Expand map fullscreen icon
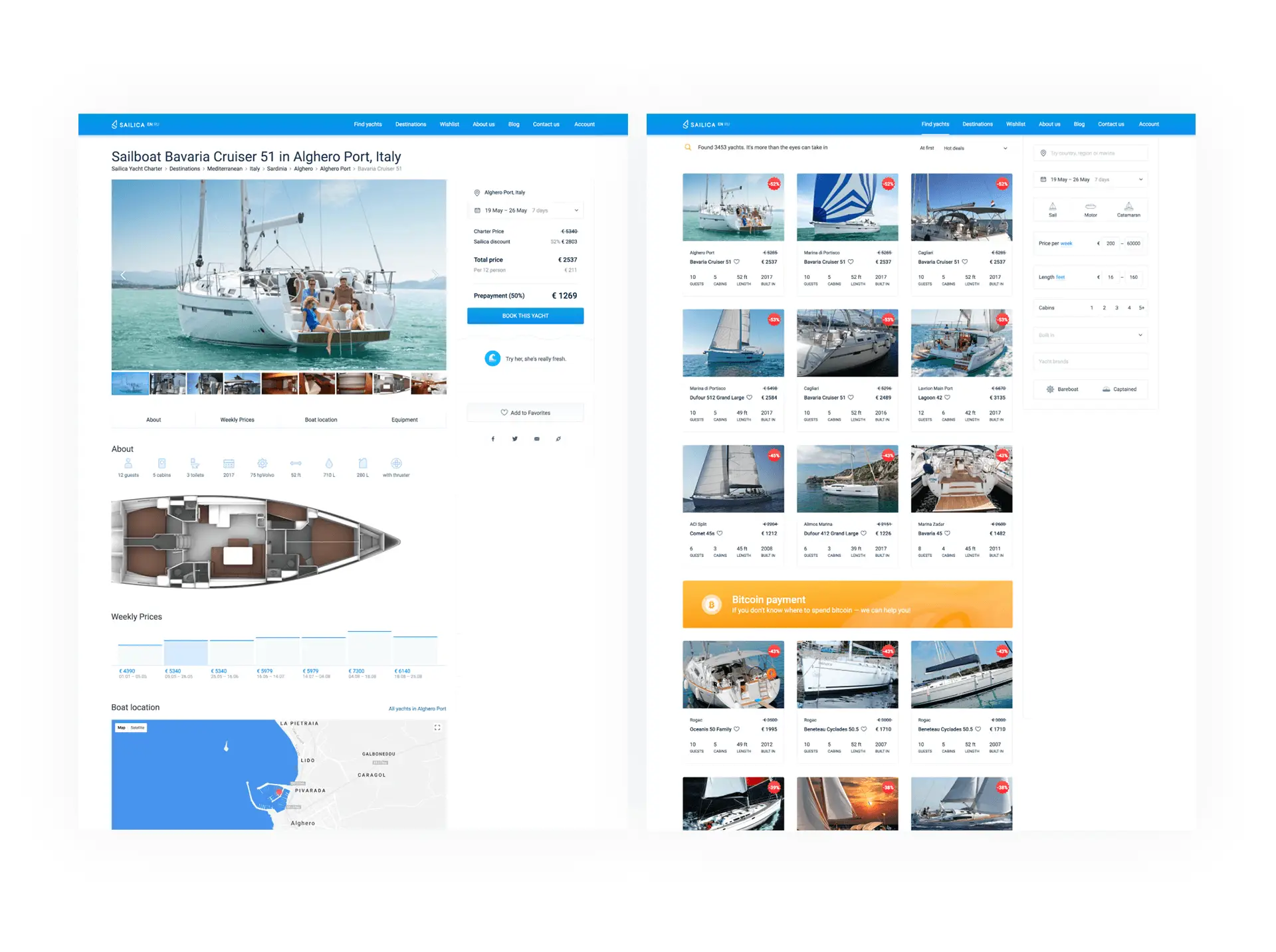The image size is (1276, 952). tap(437, 727)
